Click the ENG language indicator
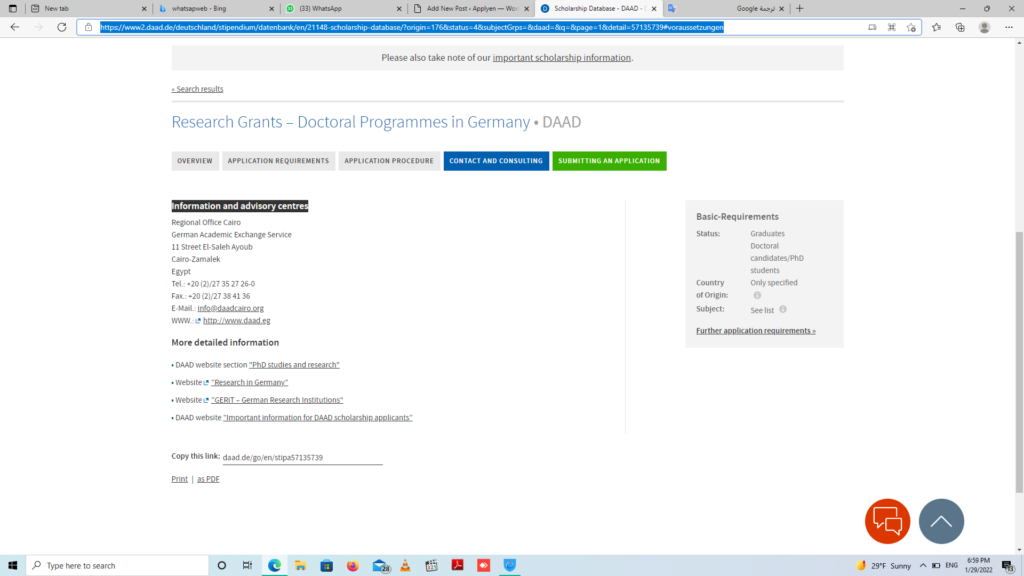The image size is (1024, 576). pos(952,566)
